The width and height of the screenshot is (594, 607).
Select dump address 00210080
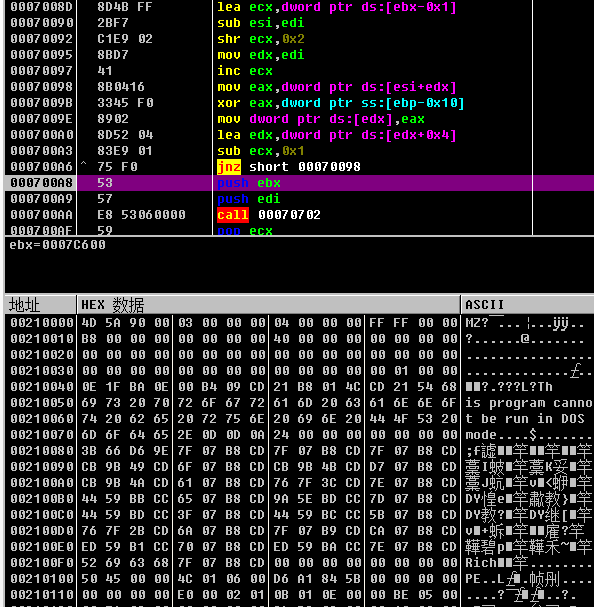(42, 451)
